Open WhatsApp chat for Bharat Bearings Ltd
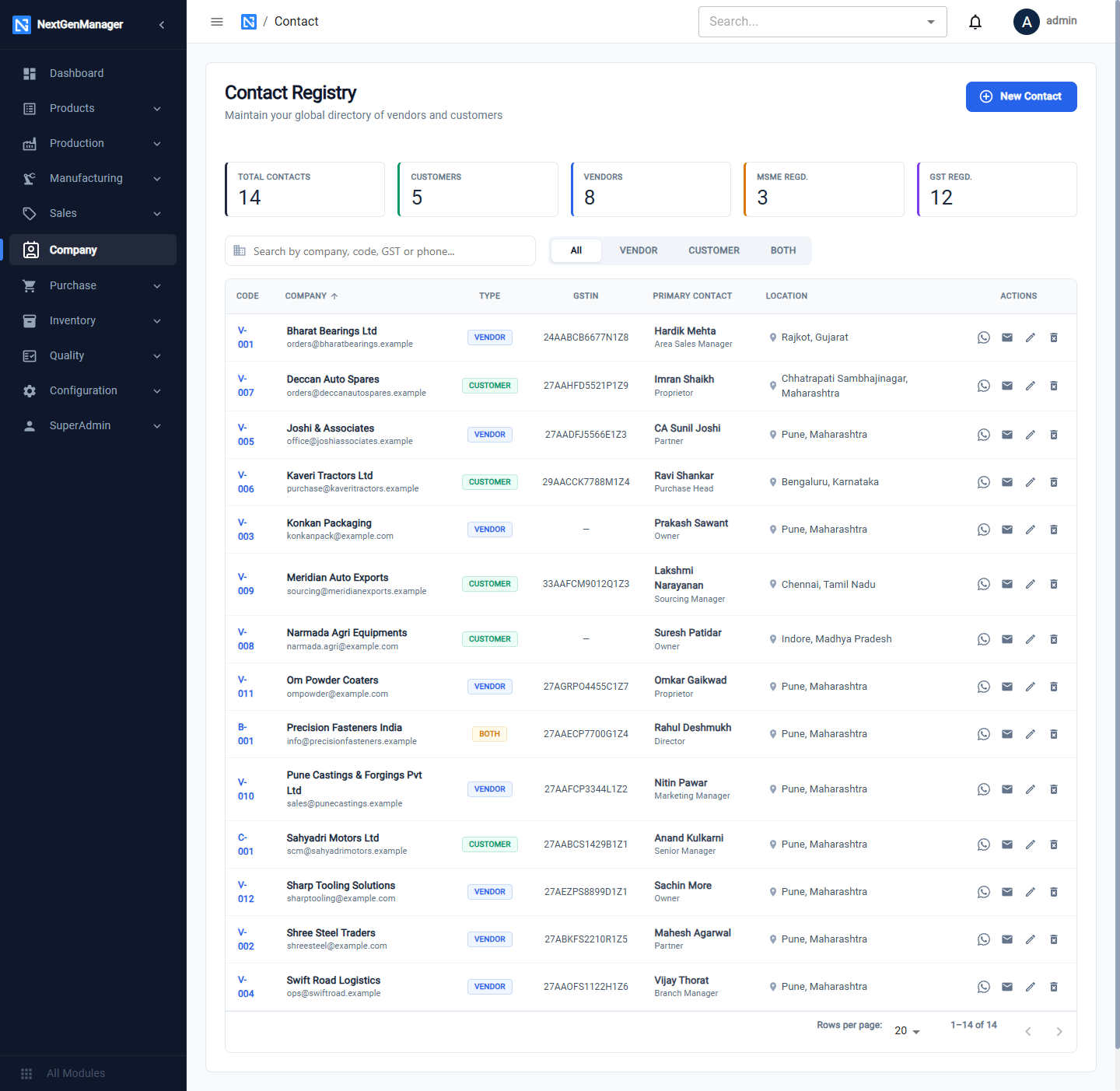Viewport: 1120px width, 1091px height. point(984,337)
